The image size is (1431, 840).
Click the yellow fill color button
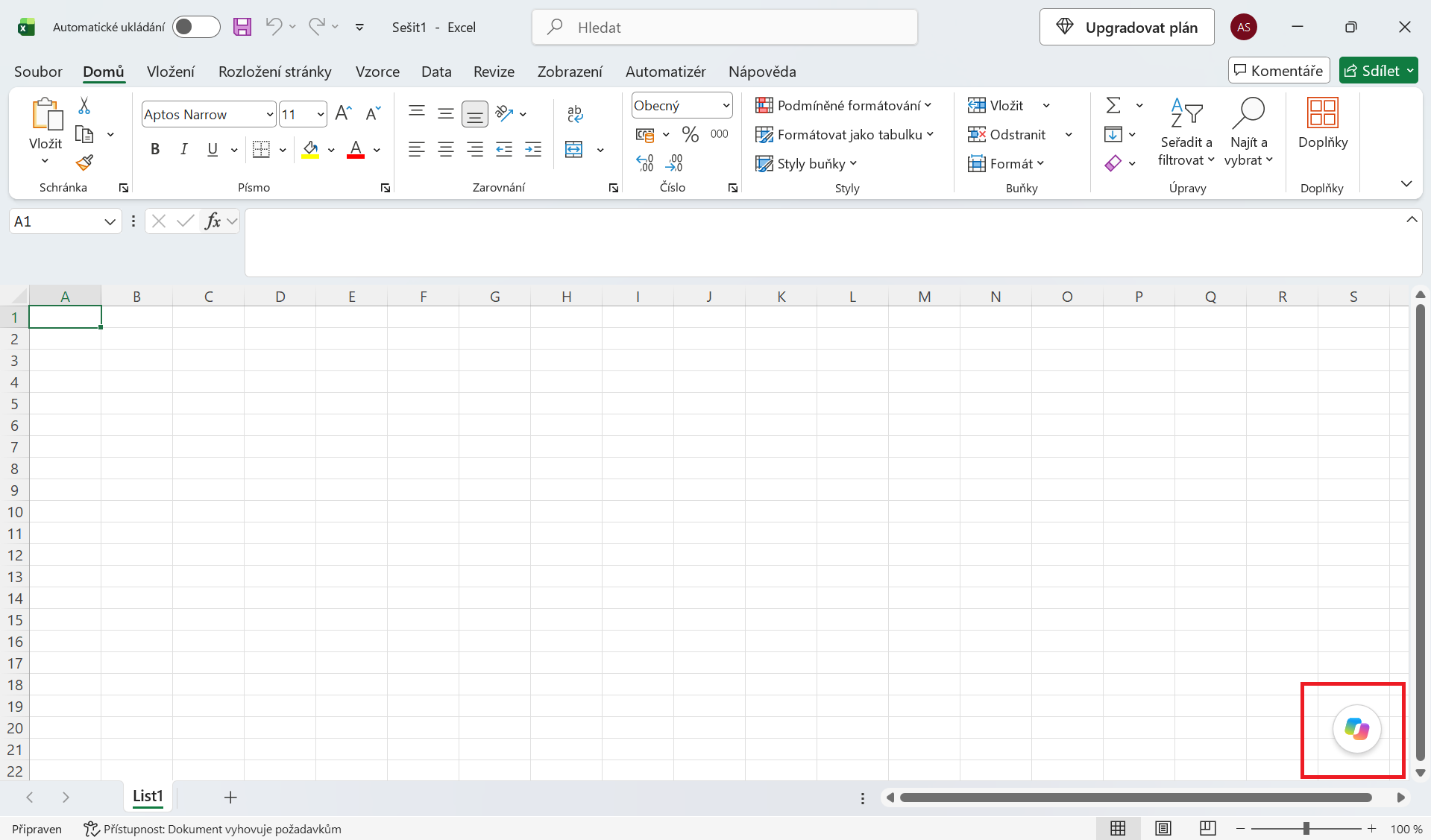tap(311, 150)
